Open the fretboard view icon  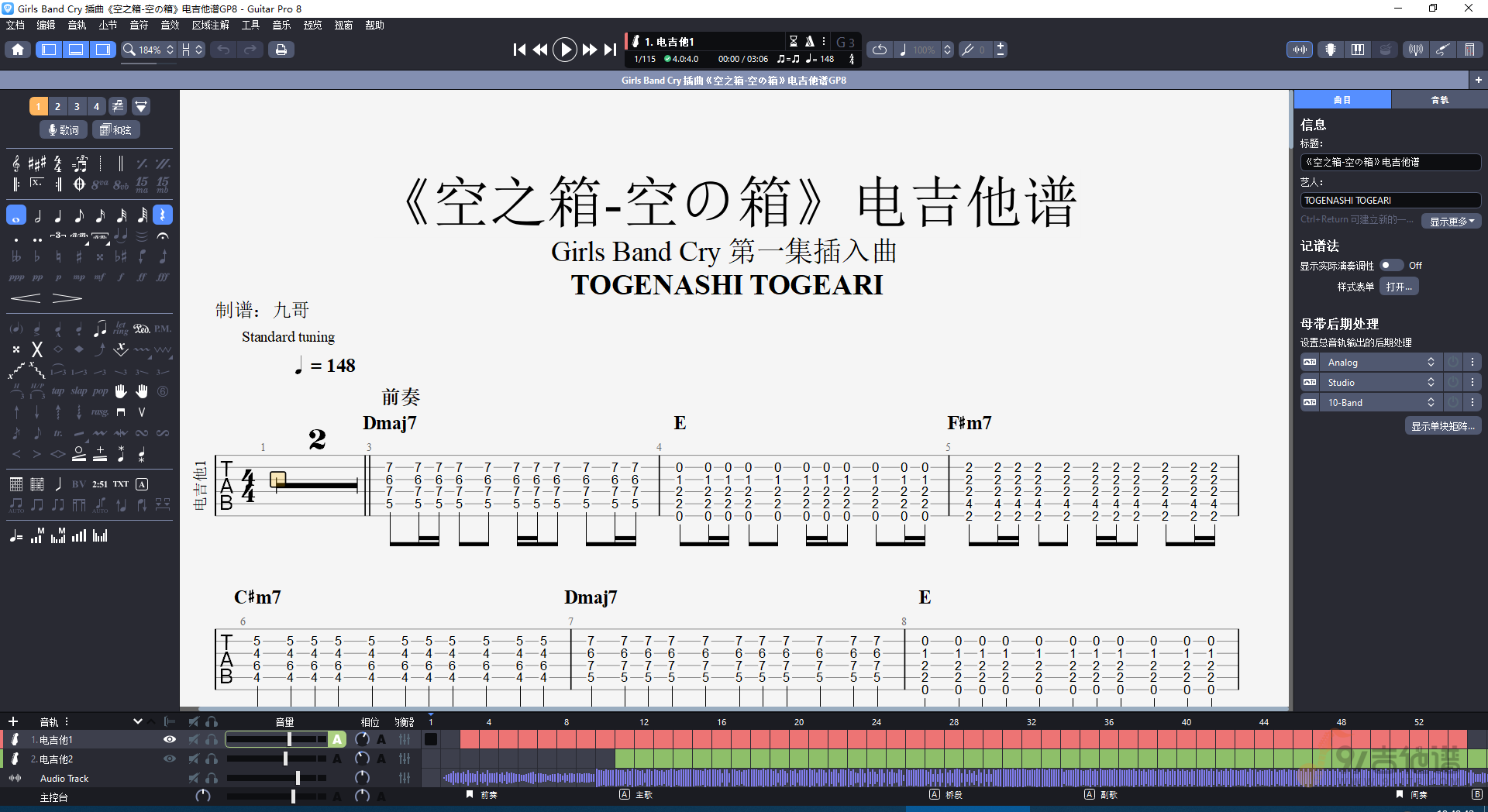click(1331, 50)
